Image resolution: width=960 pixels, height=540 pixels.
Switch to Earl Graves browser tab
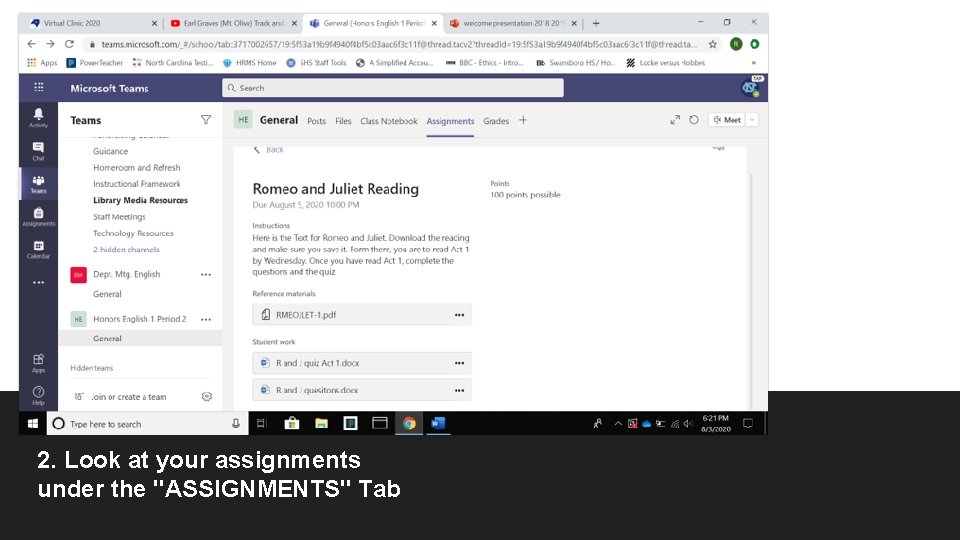233,23
